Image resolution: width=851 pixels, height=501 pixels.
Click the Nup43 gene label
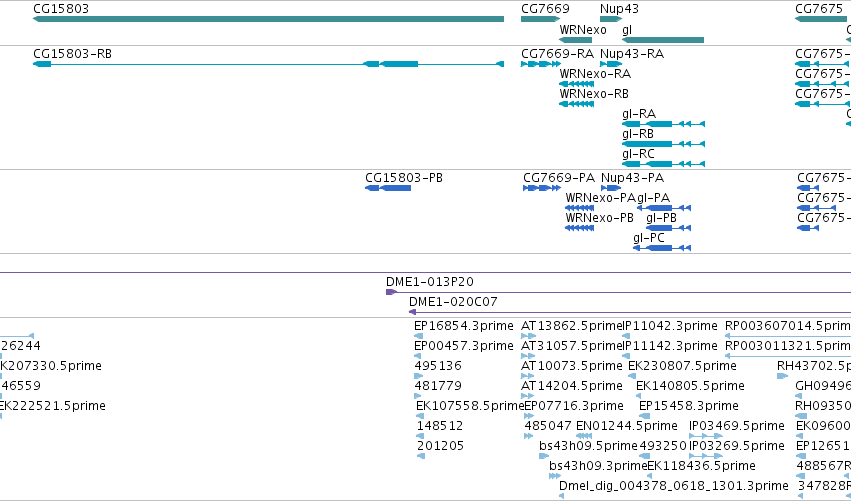click(619, 9)
